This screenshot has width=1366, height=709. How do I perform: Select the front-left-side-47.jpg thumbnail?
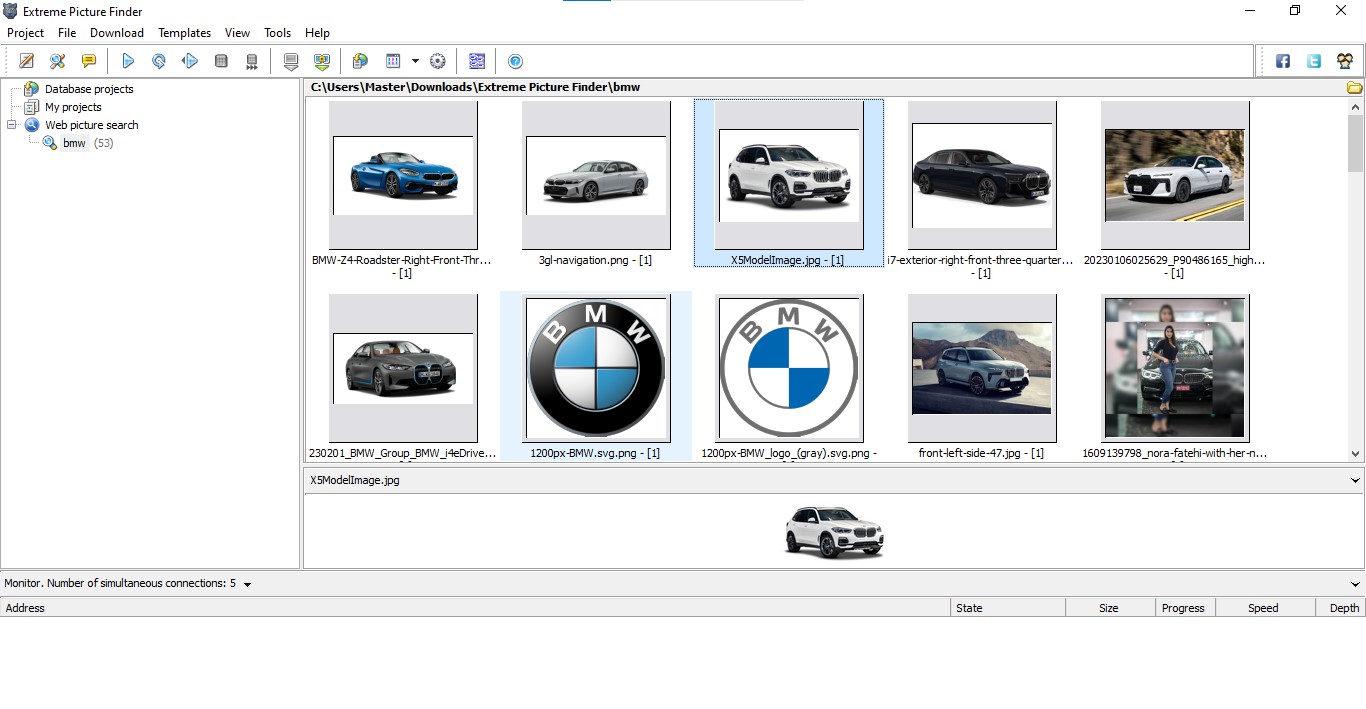(x=982, y=368)
